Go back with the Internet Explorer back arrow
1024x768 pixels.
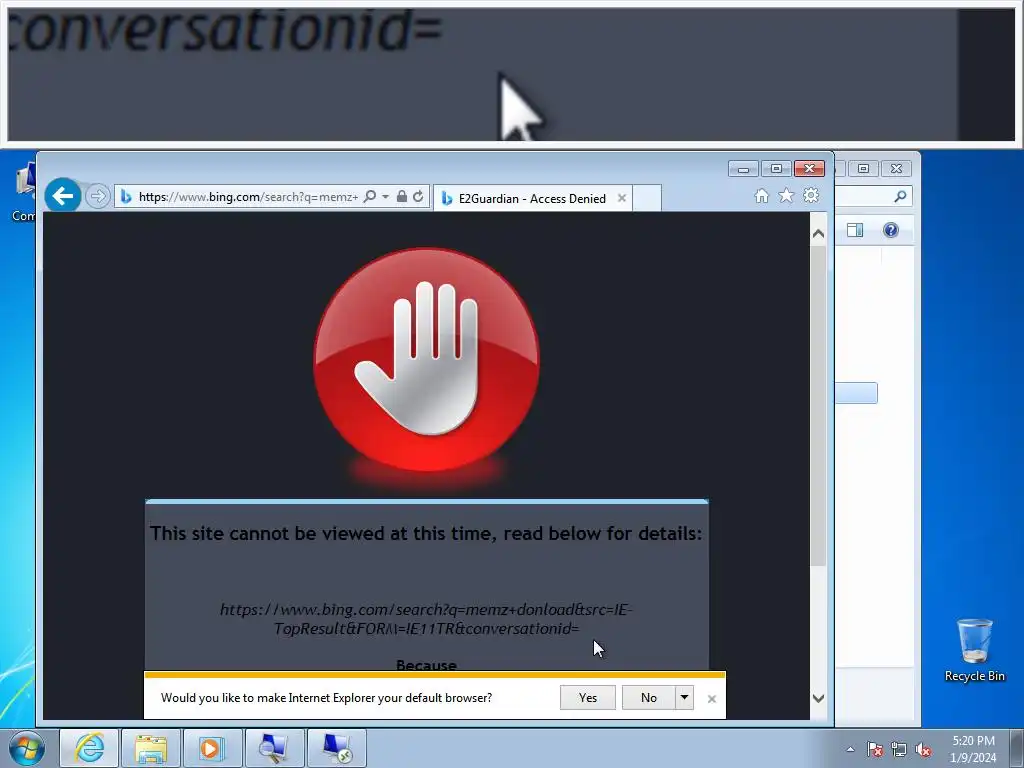pos(63,196)
